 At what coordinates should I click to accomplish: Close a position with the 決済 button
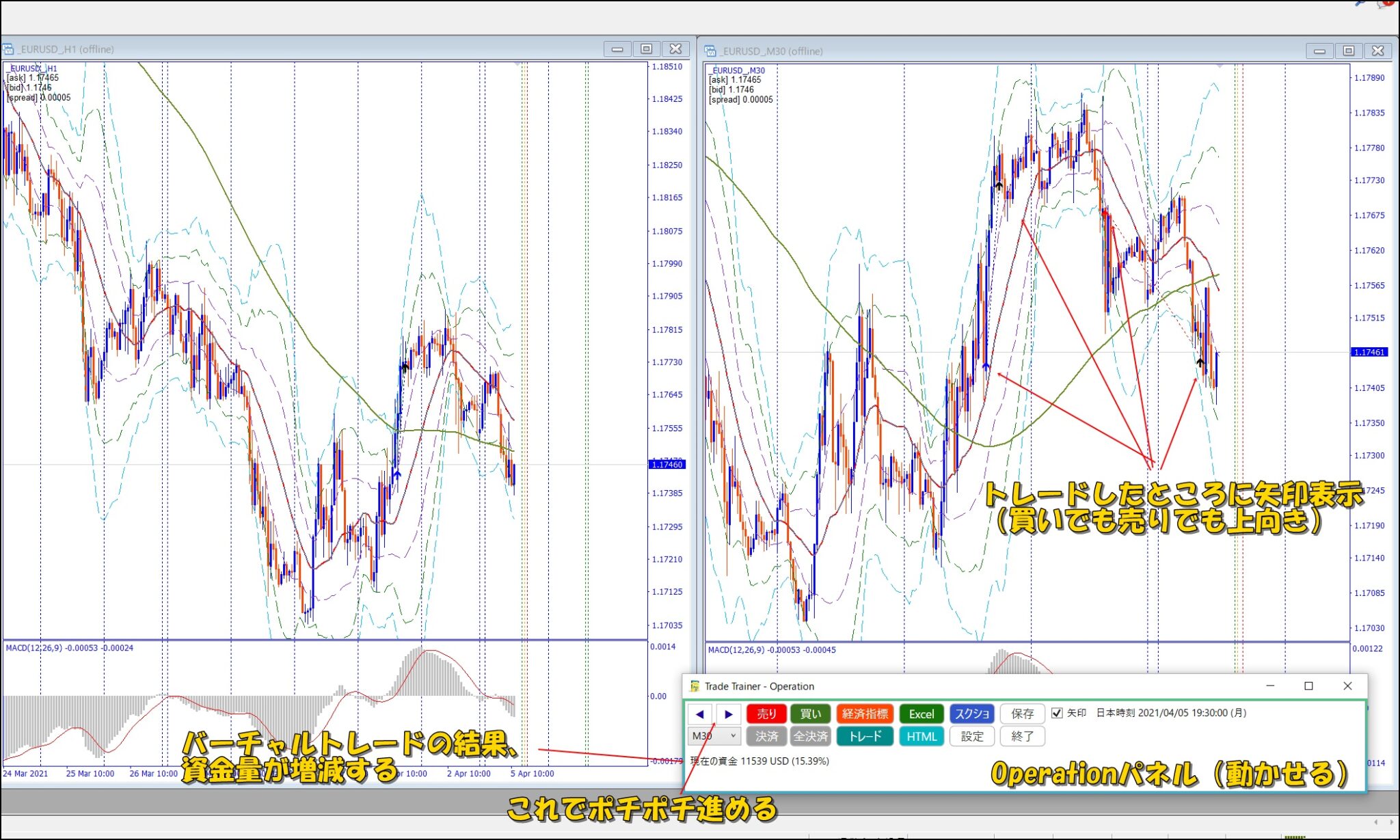766,737
